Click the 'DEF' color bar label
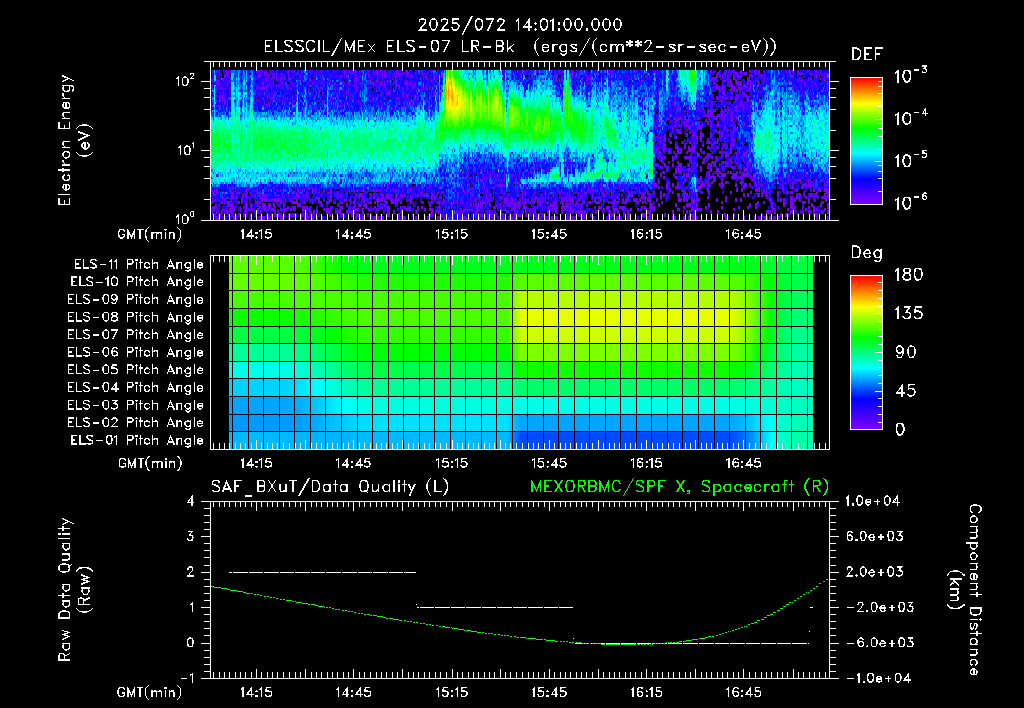1024x708 pixels. (867, 55)
